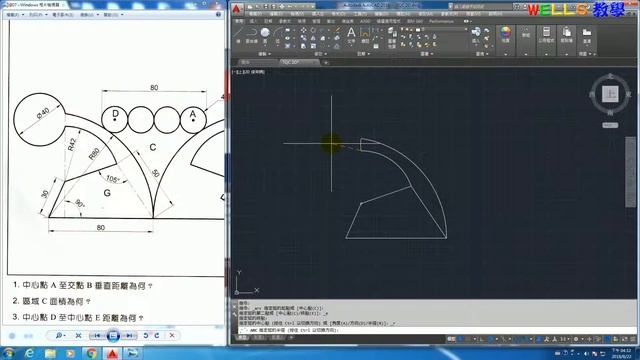This screenshot has width=640, height=360.
Task: Open workspace switching gear in status bar
Action: [x=577, y=339]
